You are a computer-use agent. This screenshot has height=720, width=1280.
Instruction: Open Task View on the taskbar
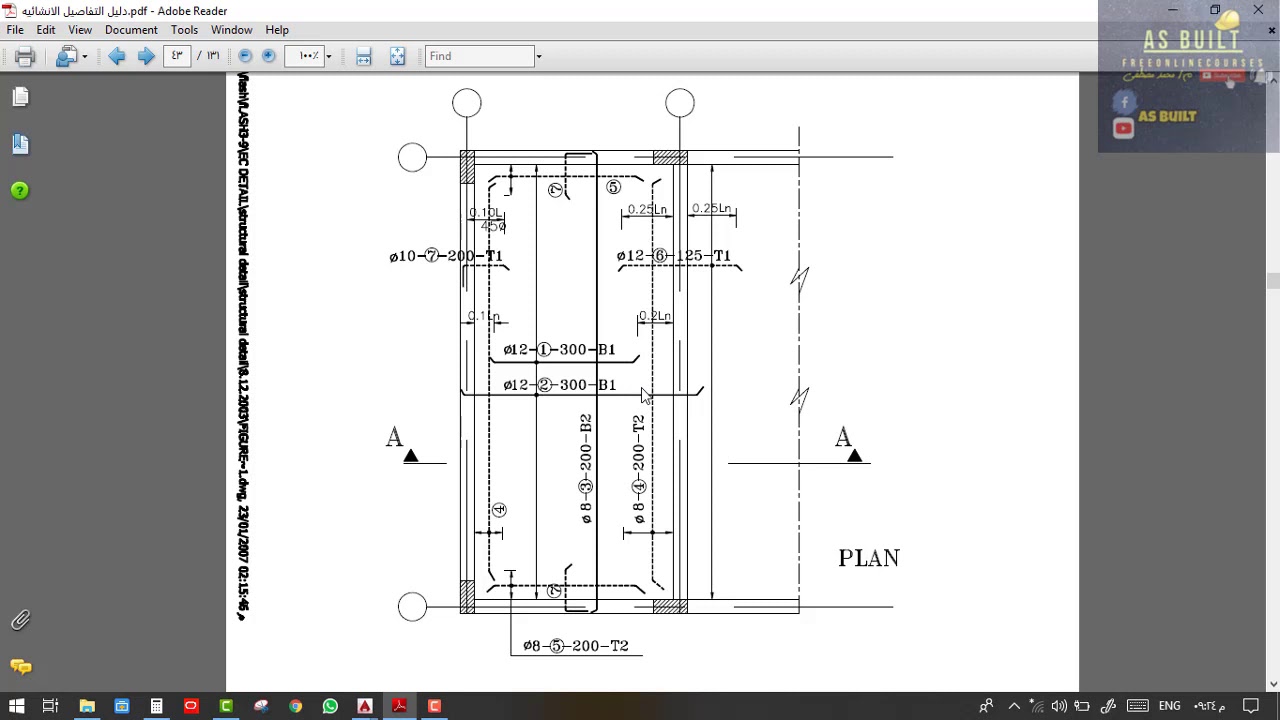(x=51, y=706)
